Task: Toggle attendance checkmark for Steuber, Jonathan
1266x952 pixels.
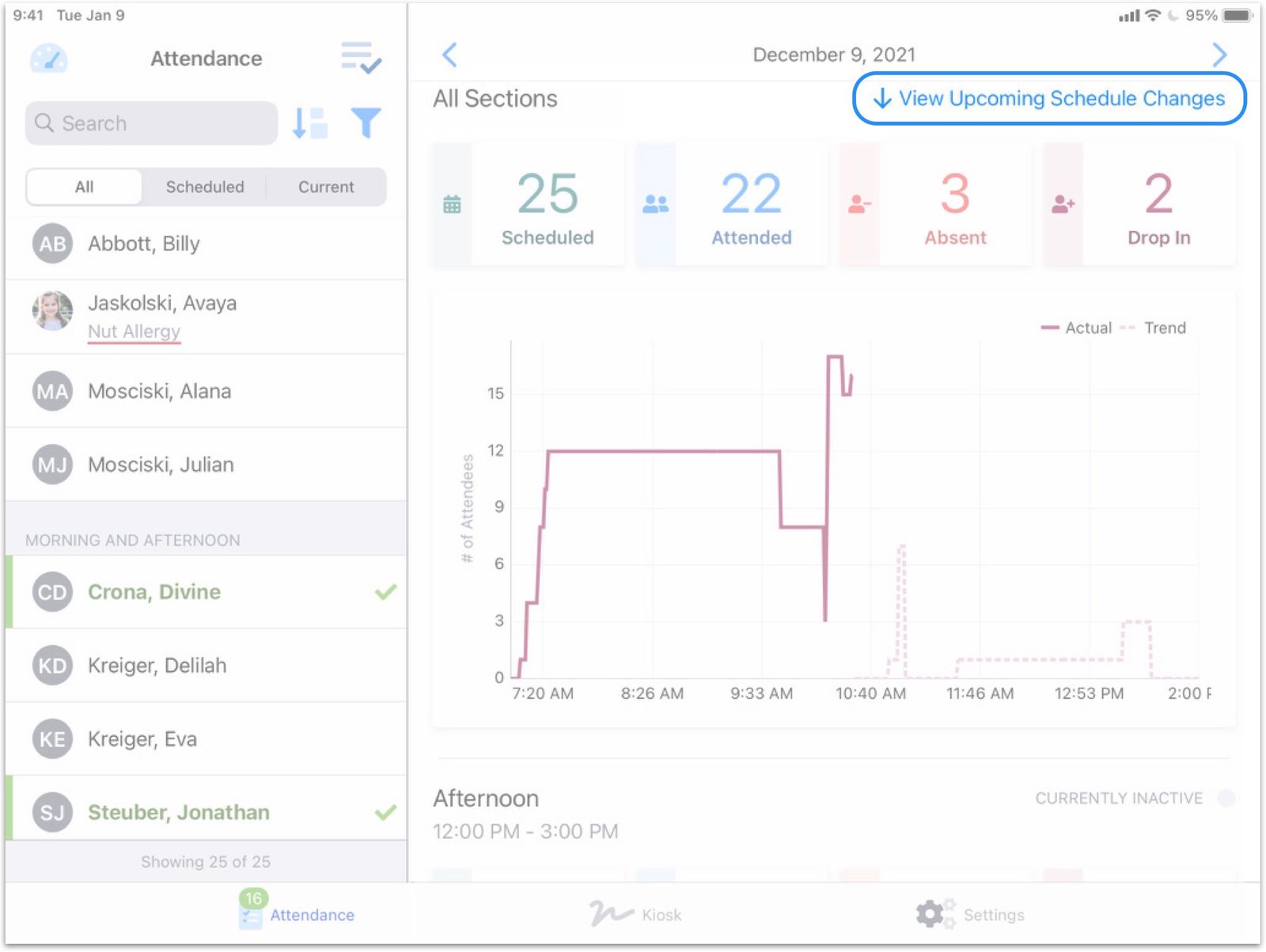Action: [384, 811]
